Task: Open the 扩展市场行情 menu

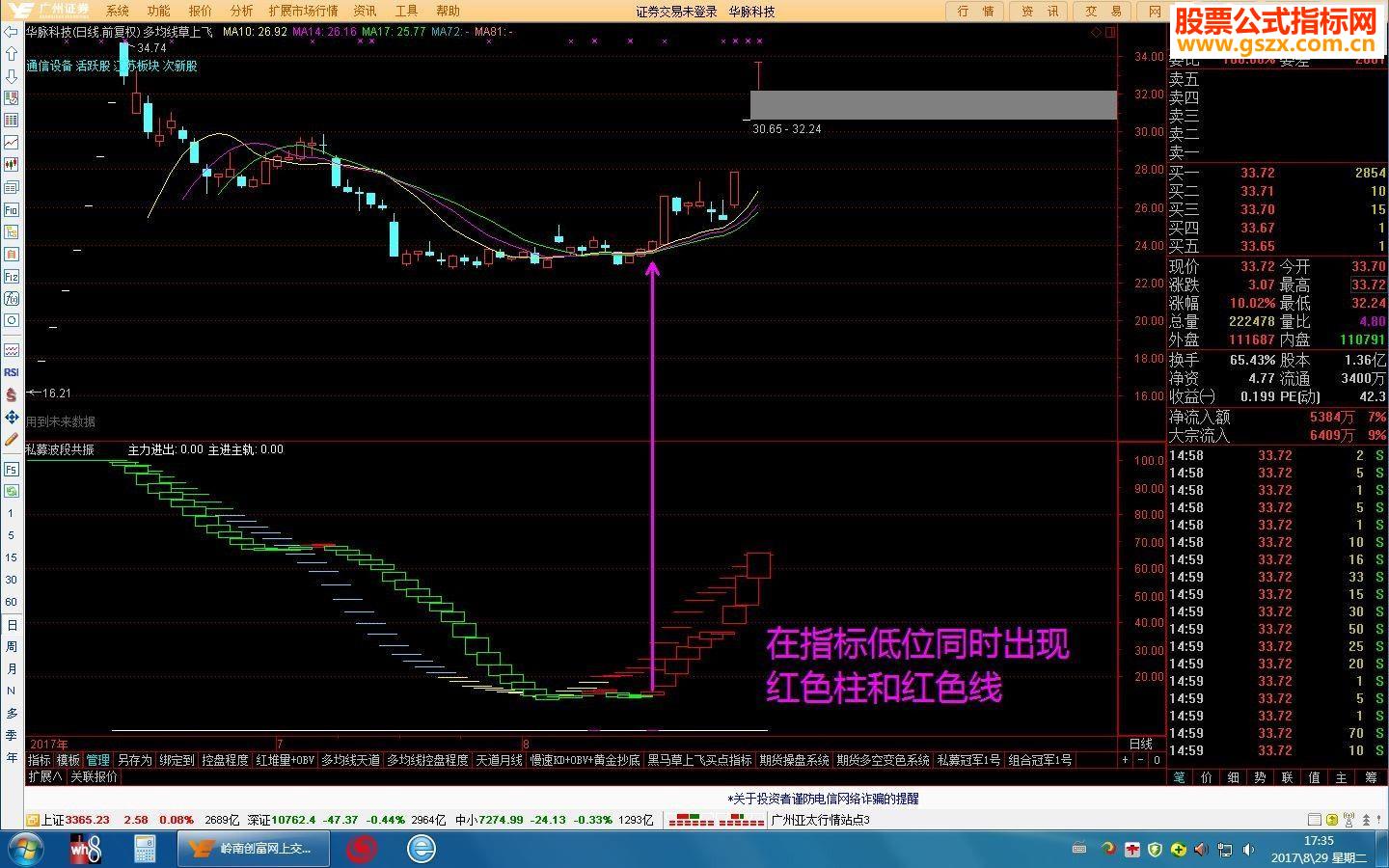Action: (303, 11)
